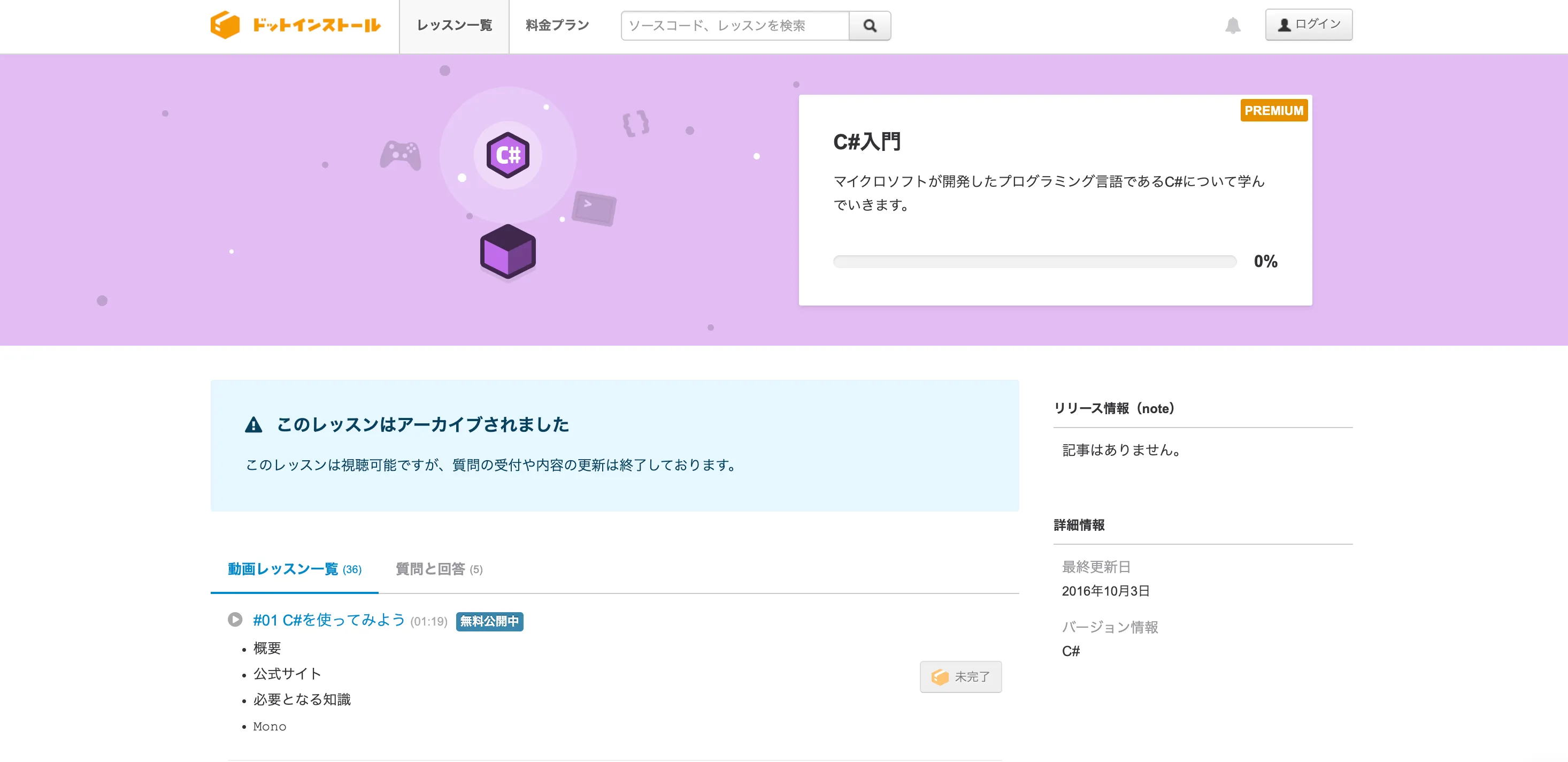Click the このレッスンはアーカイブされました heading
The image size is (1568, 762).
[422, 424]
